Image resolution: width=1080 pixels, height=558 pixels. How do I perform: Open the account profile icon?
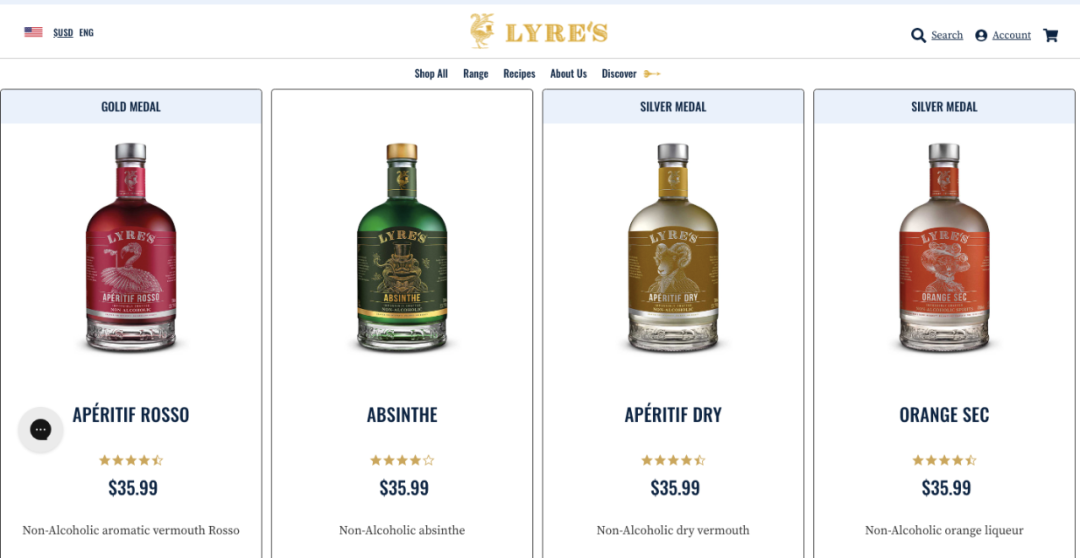(x=981, y=35)
